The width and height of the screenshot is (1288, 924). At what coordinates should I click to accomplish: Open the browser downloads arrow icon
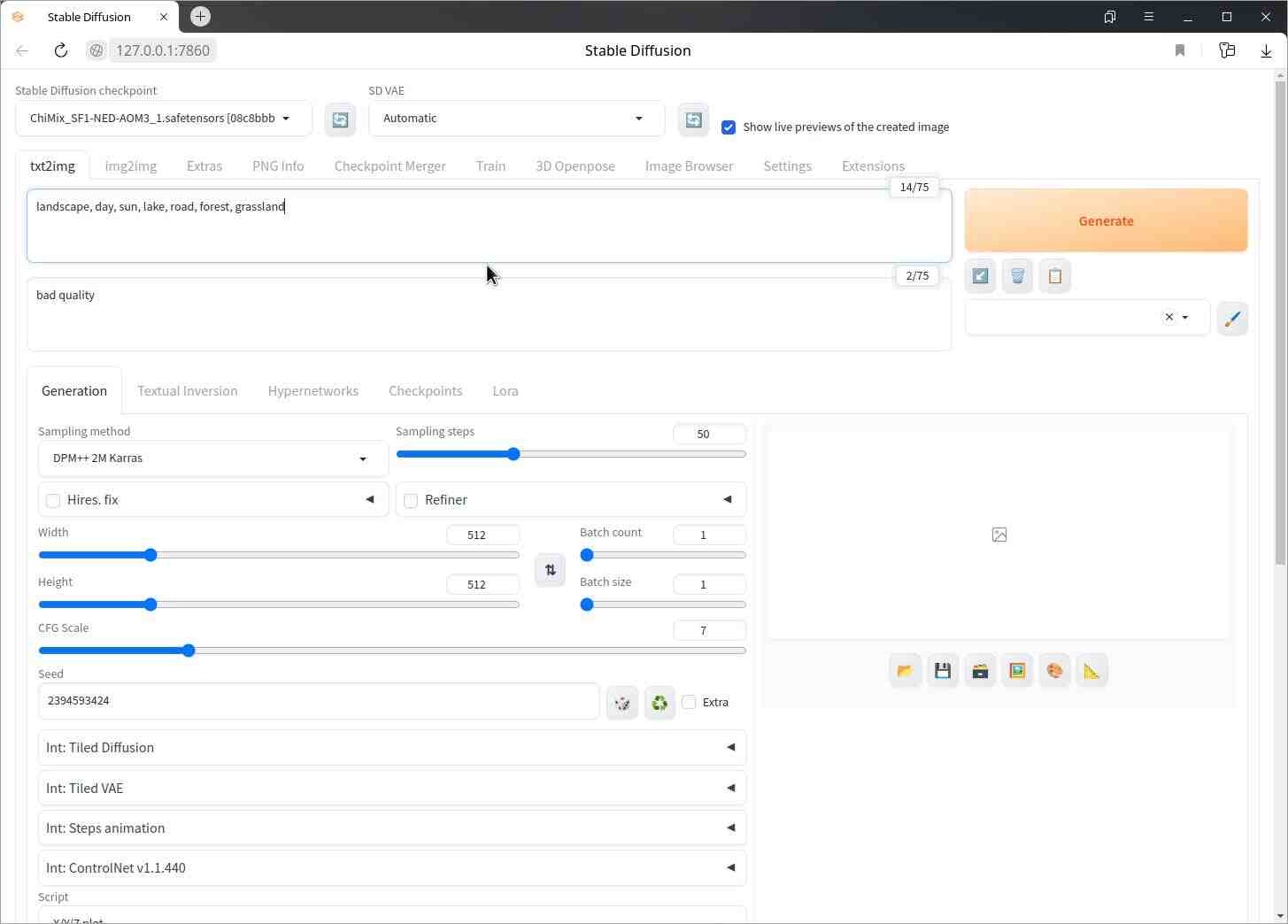(x=1266, y=50)
